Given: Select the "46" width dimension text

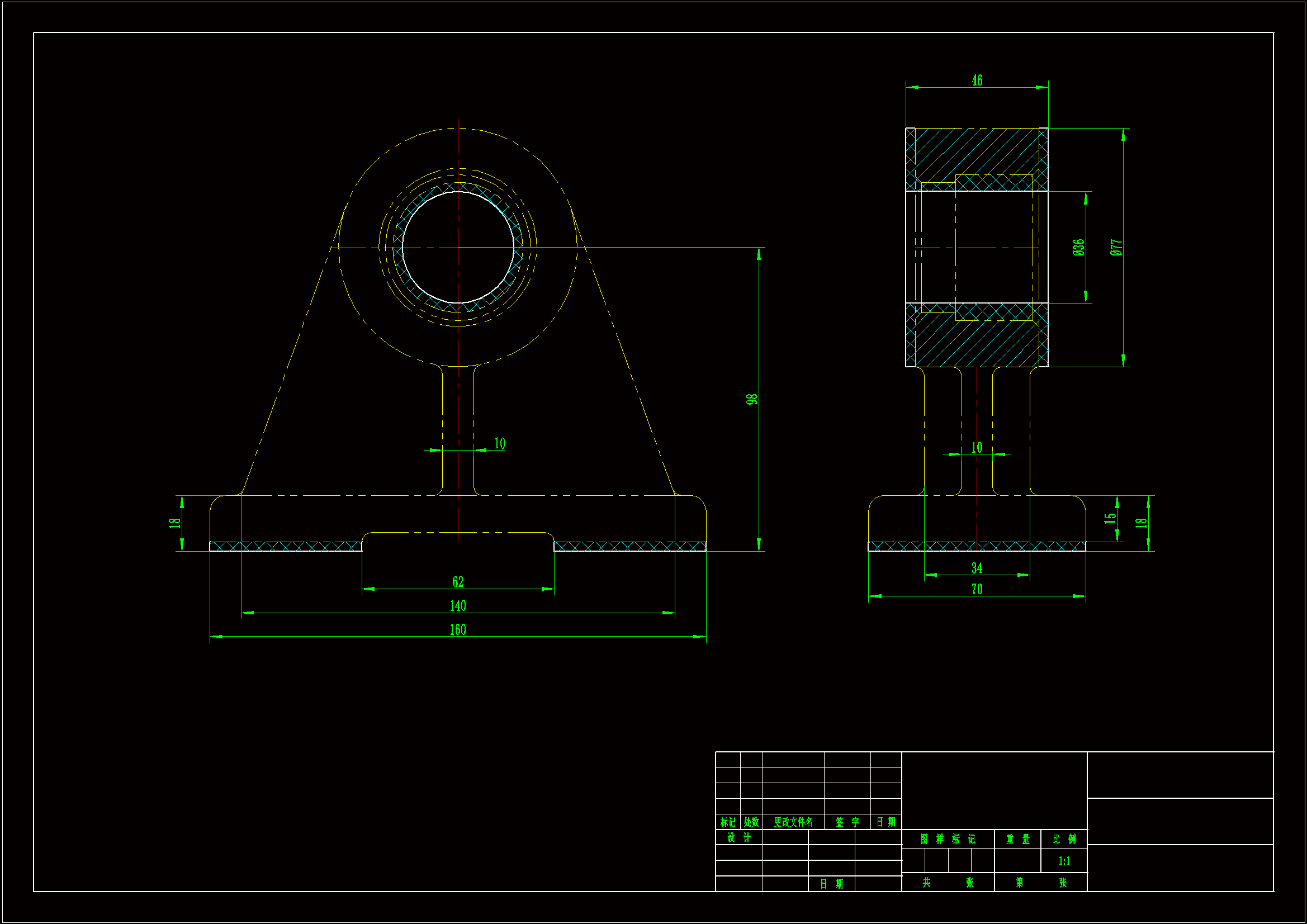Looking at the screenshot, I should pyautogui.click(x=977, y=80).
